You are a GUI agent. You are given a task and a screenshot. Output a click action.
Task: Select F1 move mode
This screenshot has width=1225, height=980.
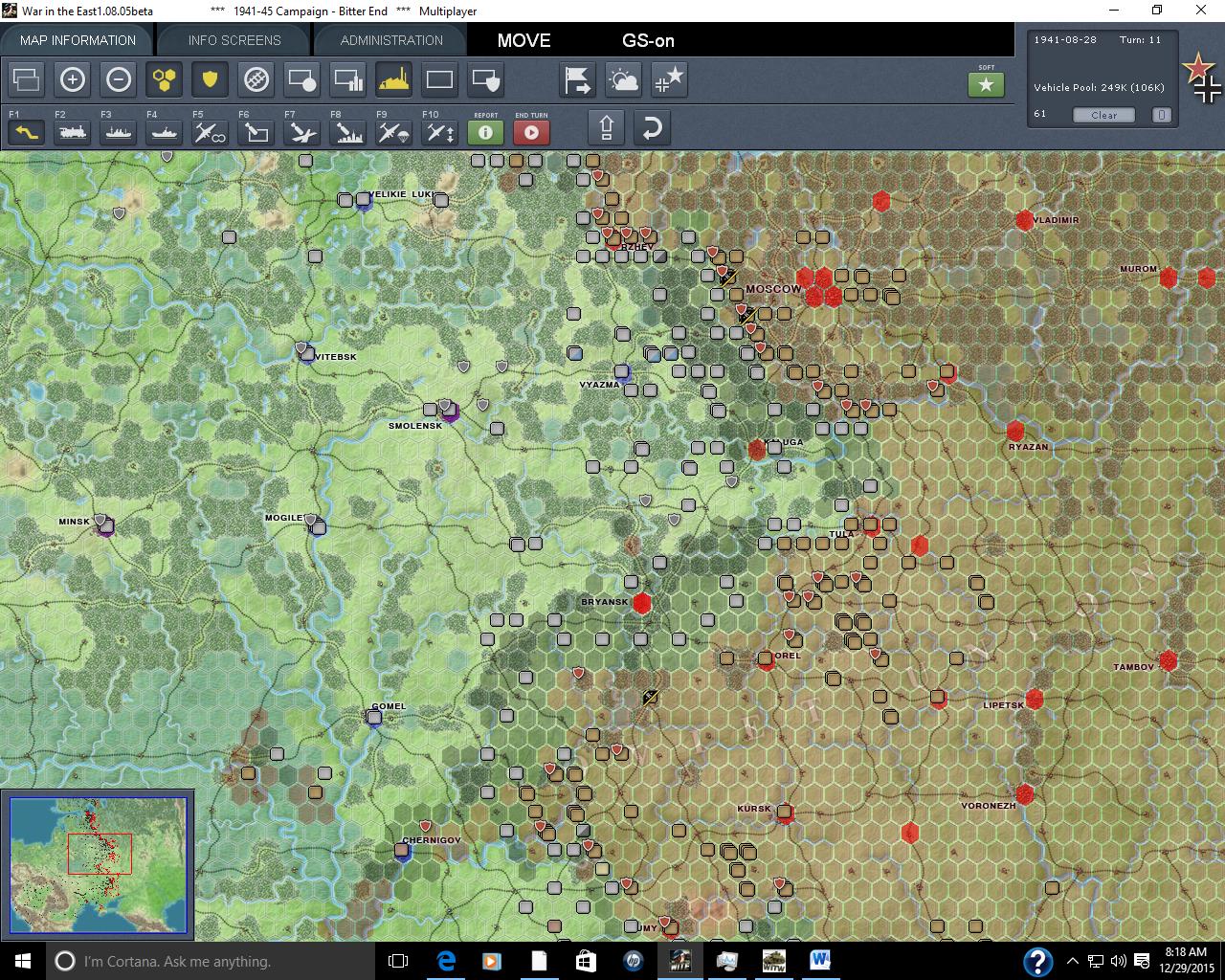[x=27, y=130]
